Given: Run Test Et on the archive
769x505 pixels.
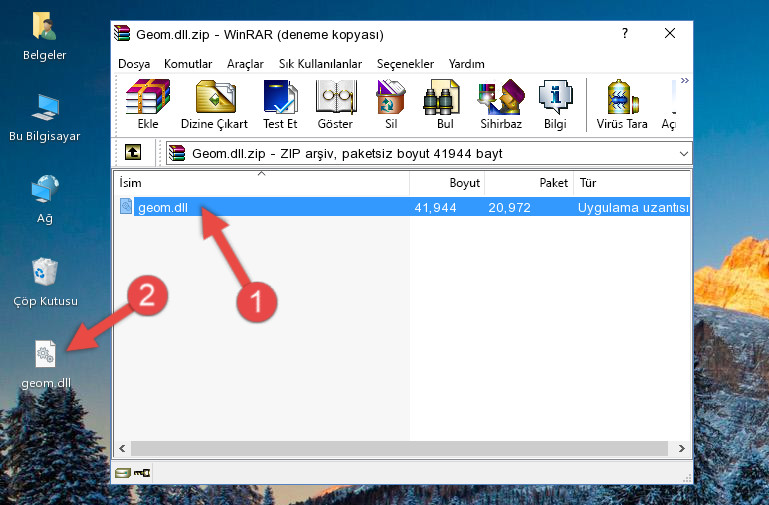Looking at the screenshot, I should pyautogui.click(x=280, y=104).
